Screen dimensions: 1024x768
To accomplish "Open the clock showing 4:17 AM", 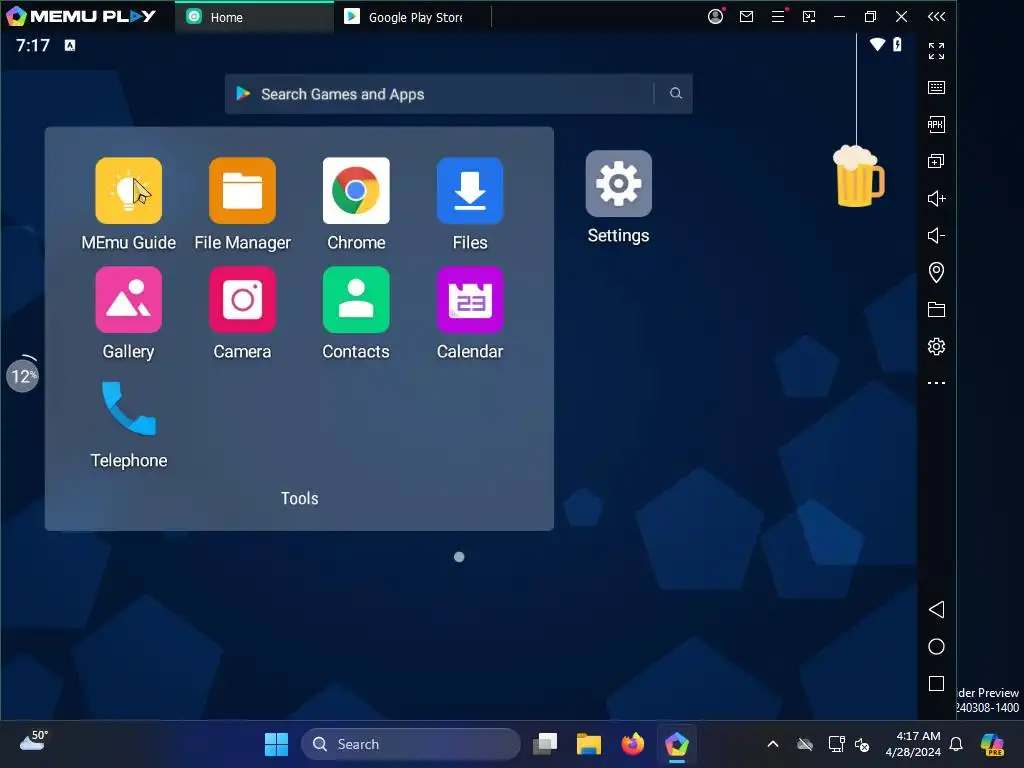I will point(912,744).
